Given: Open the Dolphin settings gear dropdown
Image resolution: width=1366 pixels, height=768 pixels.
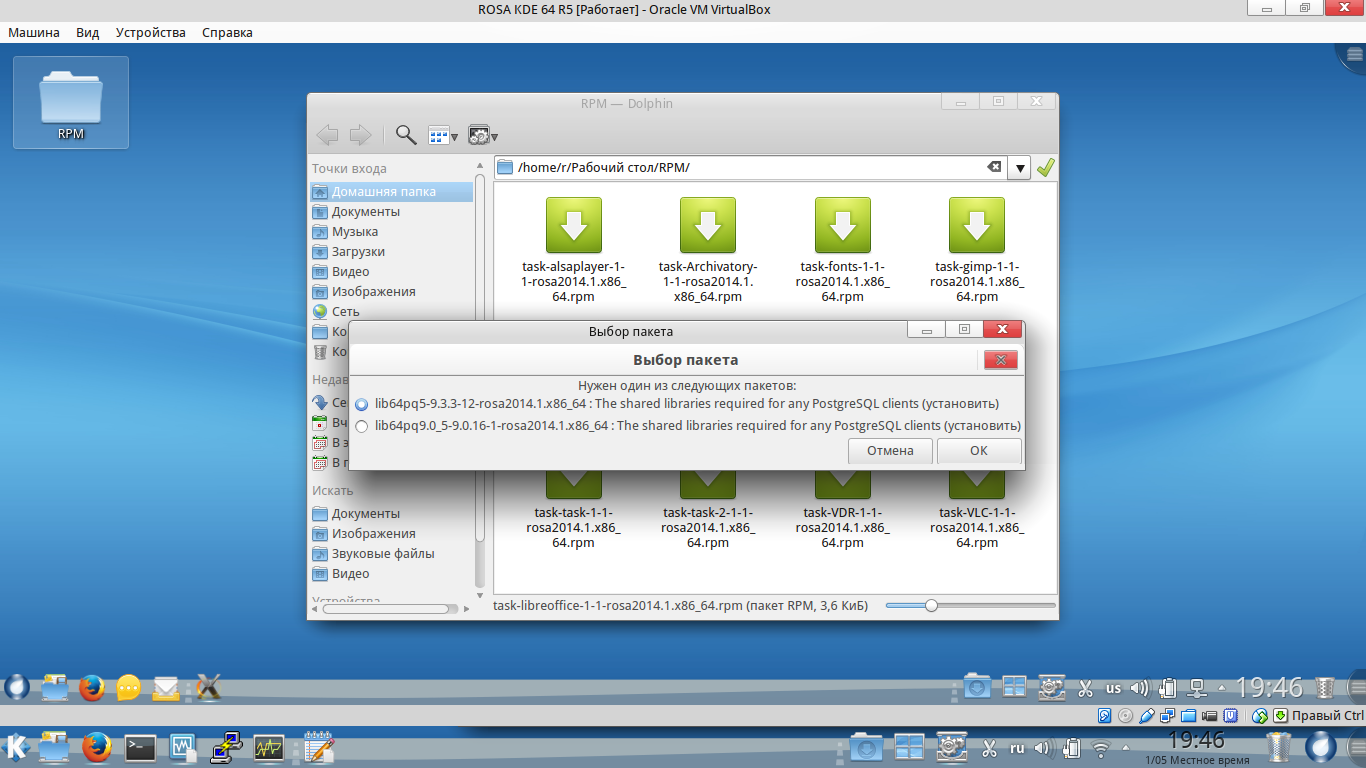Looking at the screenshot, I should tap(482, 135).
